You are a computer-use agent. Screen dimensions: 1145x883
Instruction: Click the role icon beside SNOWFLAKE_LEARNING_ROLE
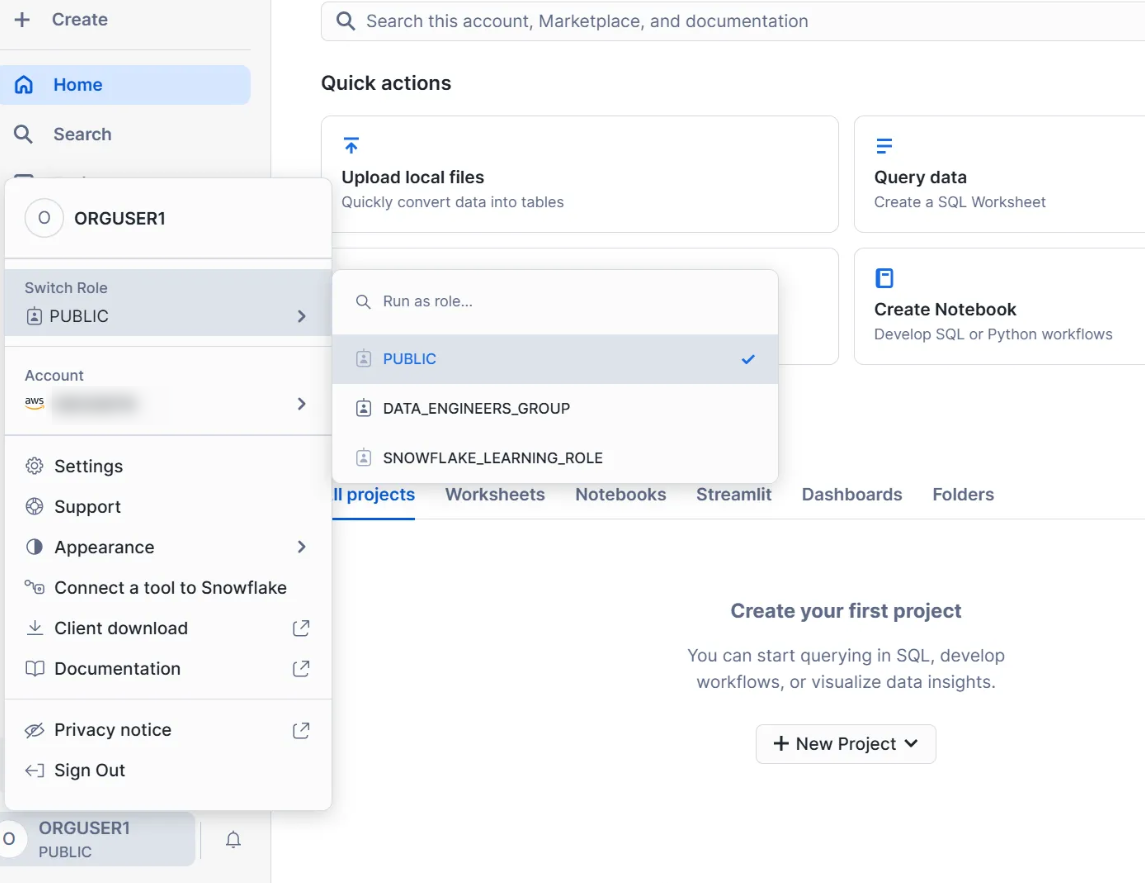point(364,458)
